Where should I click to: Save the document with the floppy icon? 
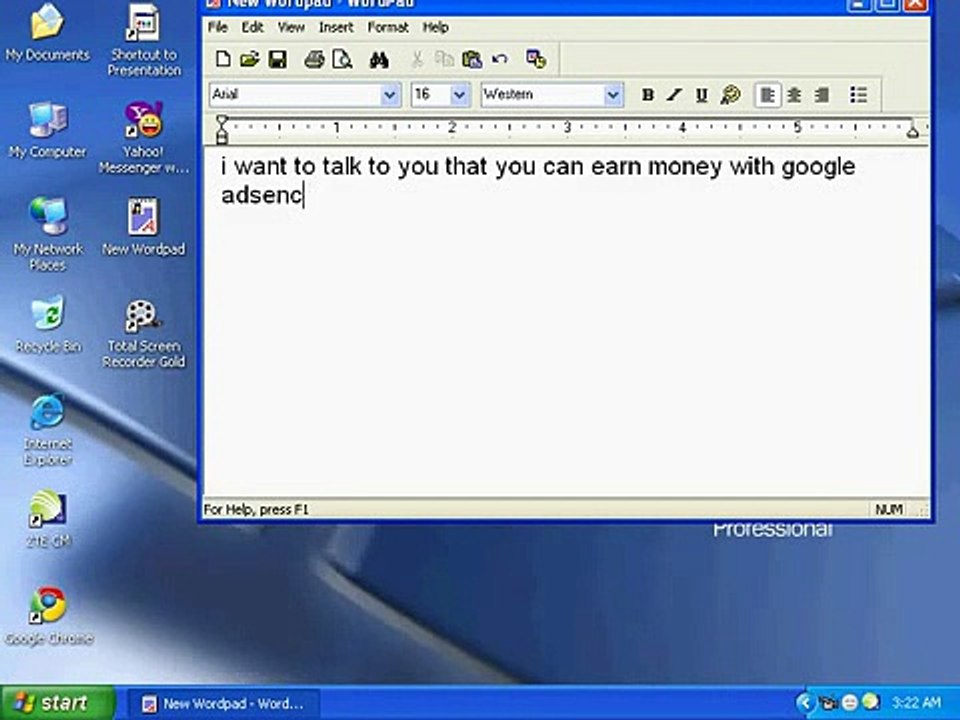(x=277, y=59)
